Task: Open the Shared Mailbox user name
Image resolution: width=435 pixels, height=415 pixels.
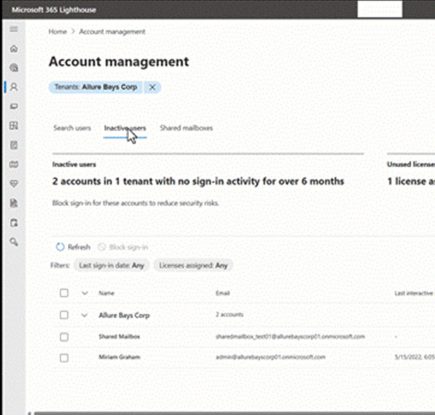Action: 119,337
